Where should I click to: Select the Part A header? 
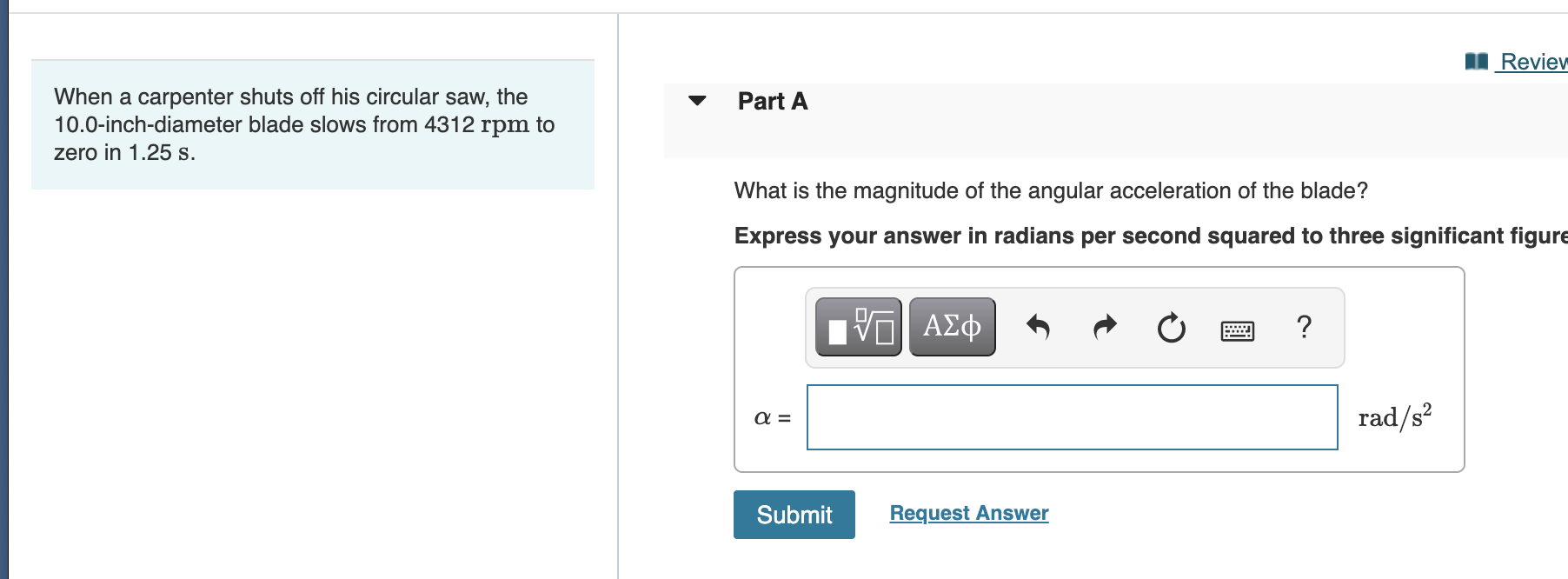click(772, 101)
